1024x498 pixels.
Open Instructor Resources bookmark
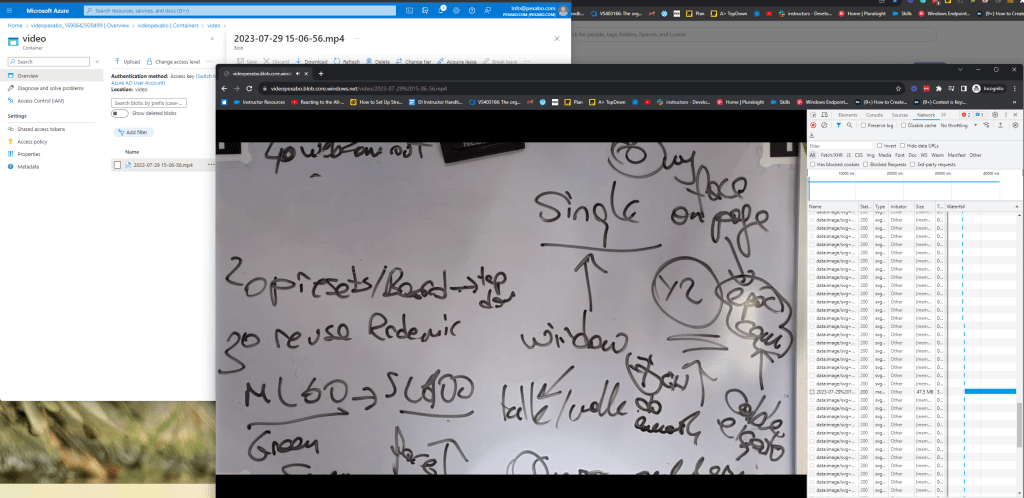tap(259, 102)
